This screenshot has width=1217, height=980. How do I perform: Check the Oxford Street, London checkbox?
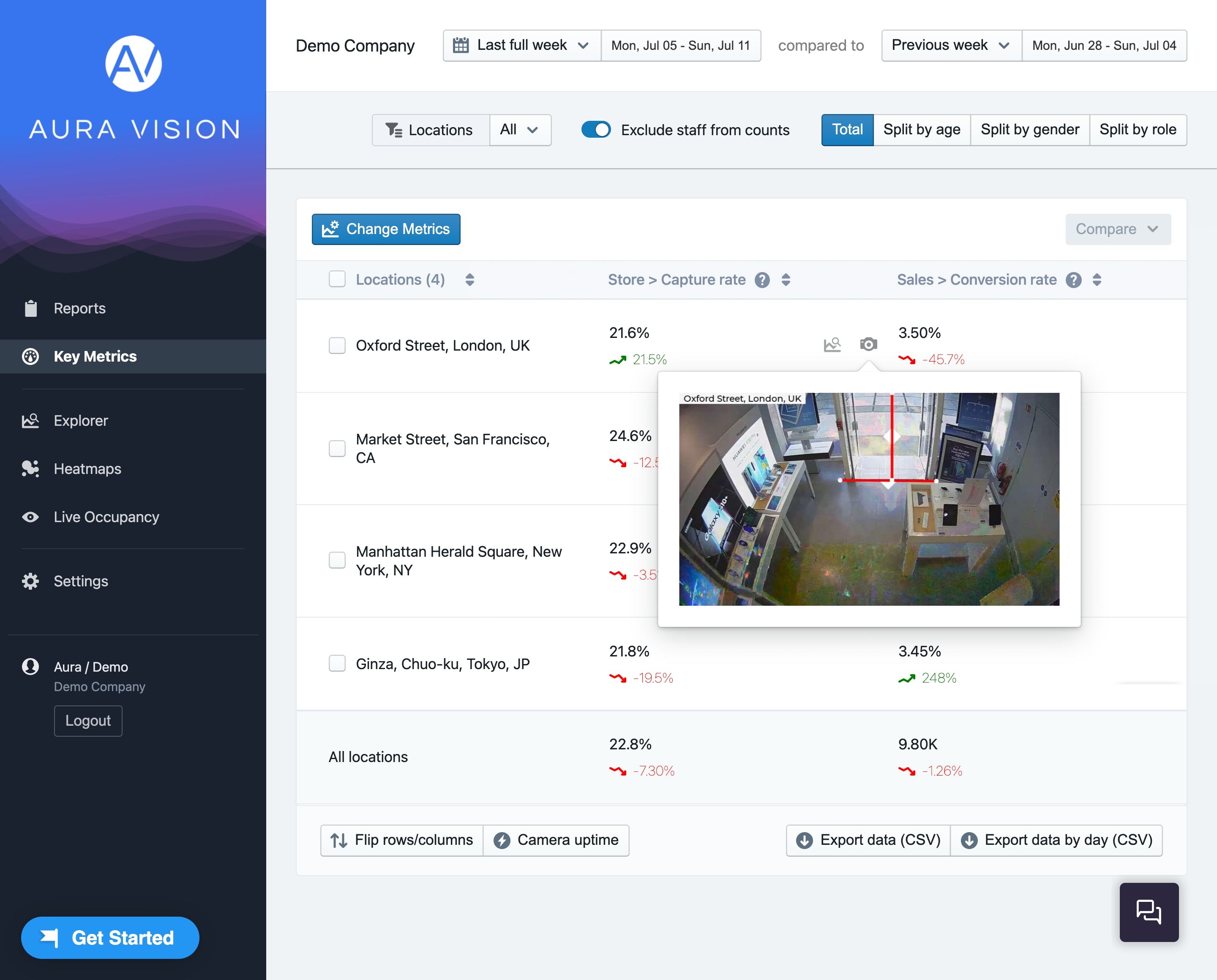pos(337,346)
